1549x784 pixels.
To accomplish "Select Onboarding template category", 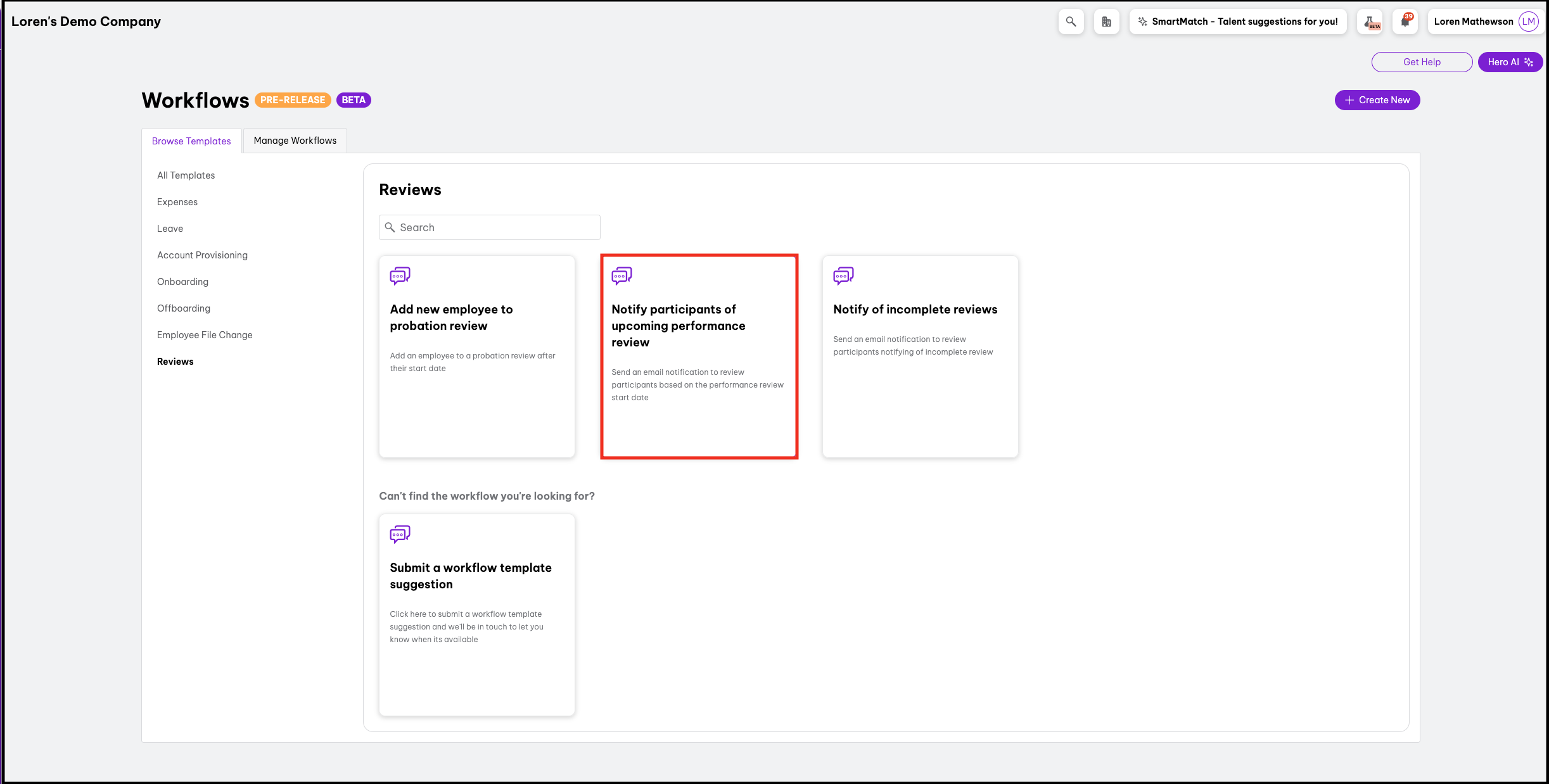I will (182, 282).
